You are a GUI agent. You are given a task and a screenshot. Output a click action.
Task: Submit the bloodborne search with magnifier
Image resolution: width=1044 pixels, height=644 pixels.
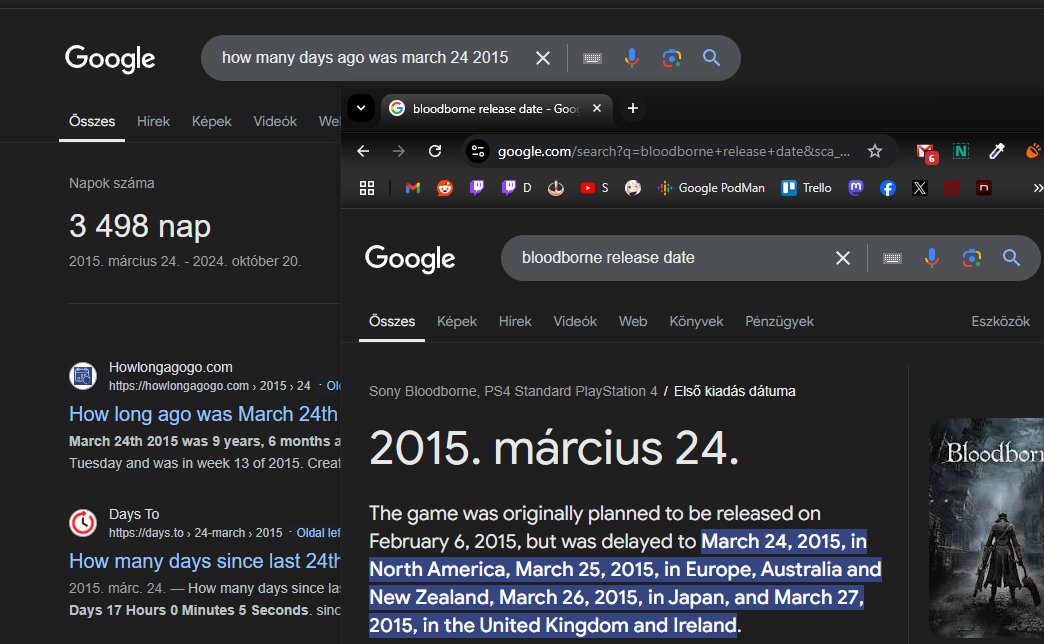pyautogui.click(x=1011, y=258)
